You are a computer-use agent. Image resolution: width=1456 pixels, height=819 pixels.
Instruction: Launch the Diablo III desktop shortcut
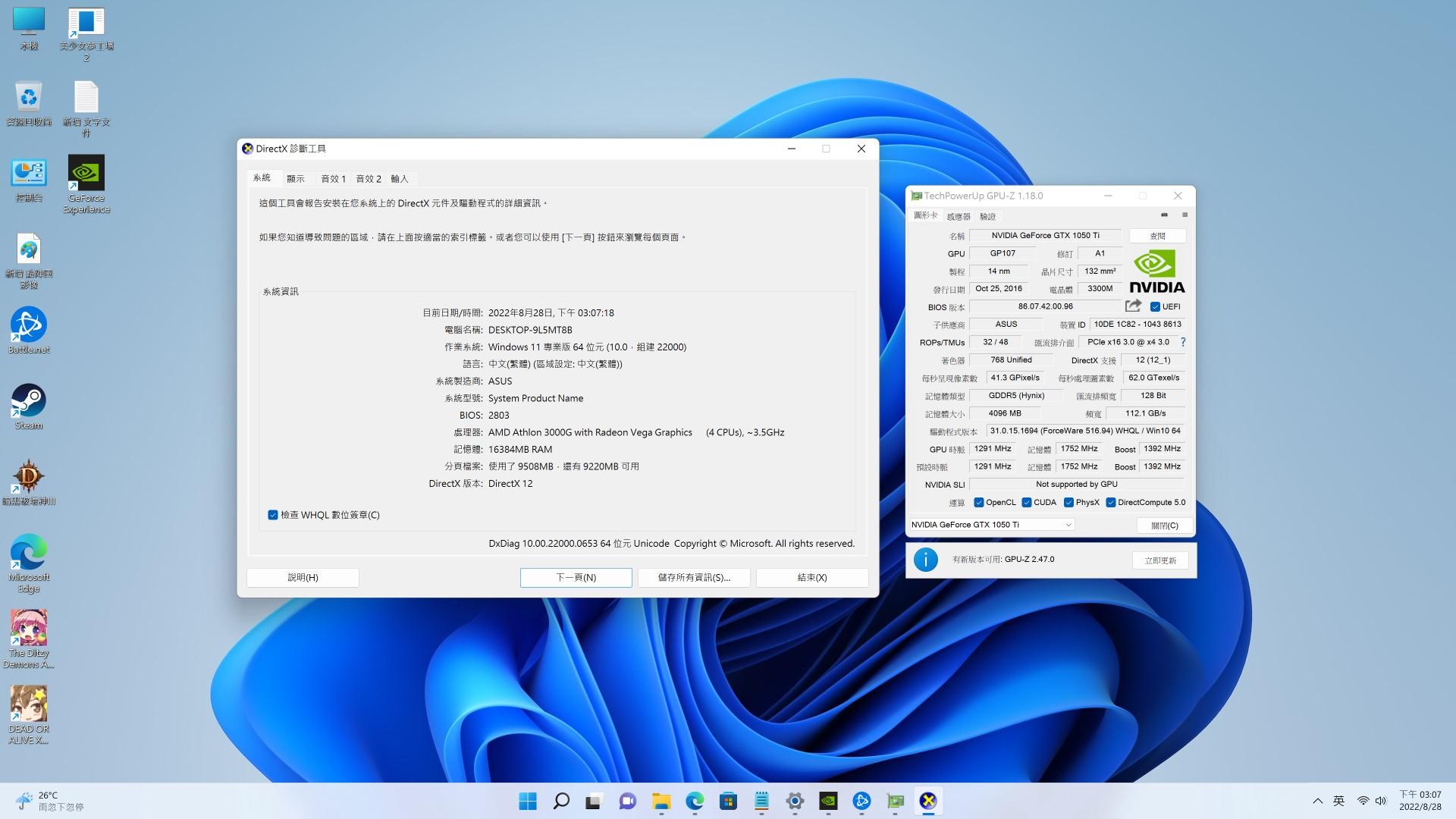point(29,483)
